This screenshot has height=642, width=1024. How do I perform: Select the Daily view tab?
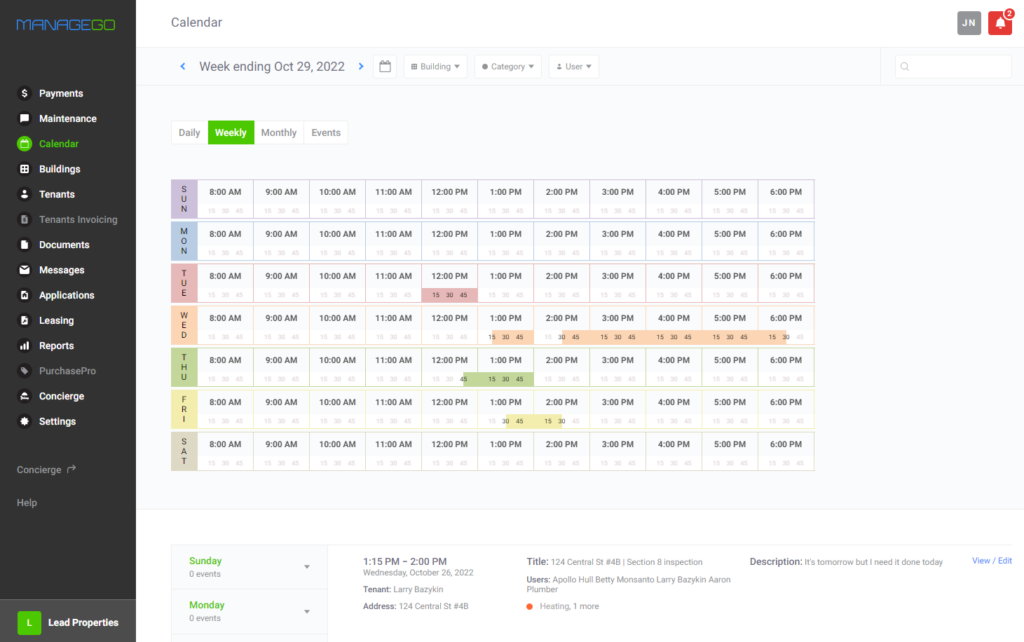tap(188, 131)
